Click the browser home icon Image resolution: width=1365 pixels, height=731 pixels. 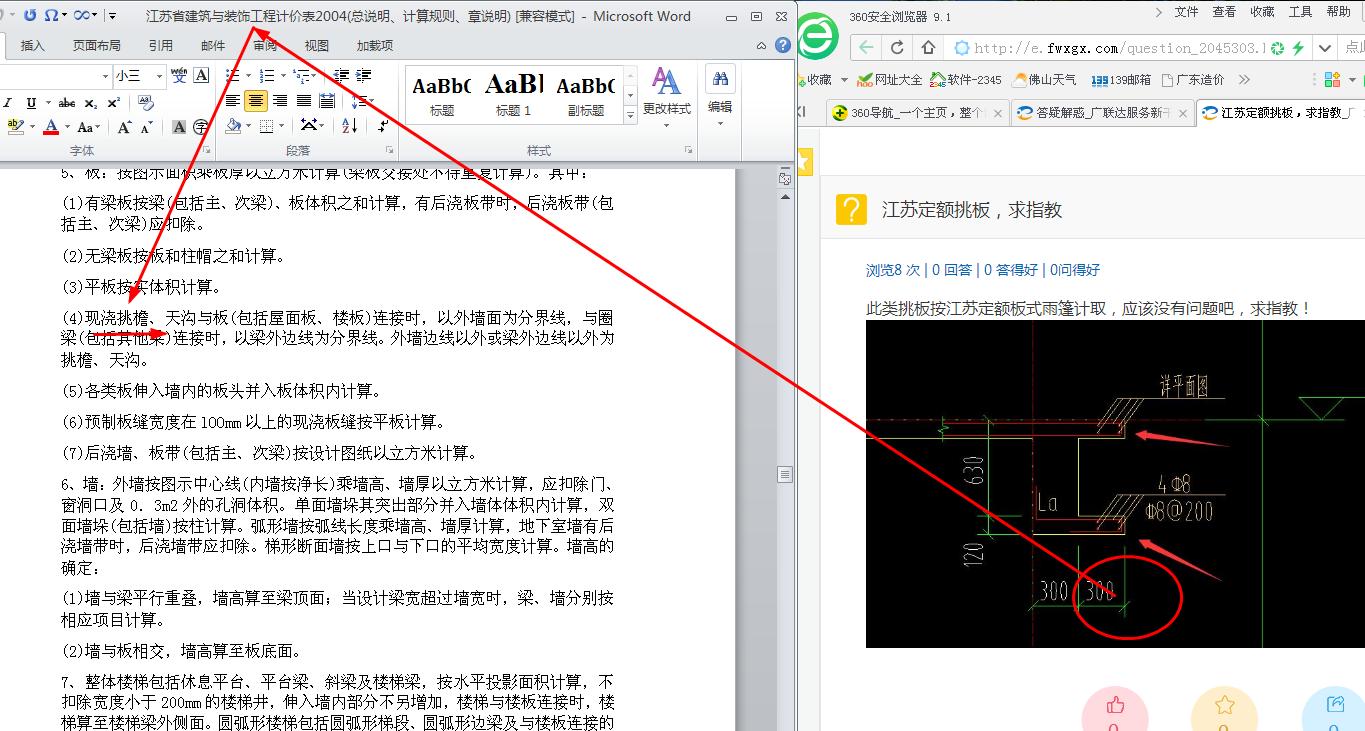coord(928,47)
